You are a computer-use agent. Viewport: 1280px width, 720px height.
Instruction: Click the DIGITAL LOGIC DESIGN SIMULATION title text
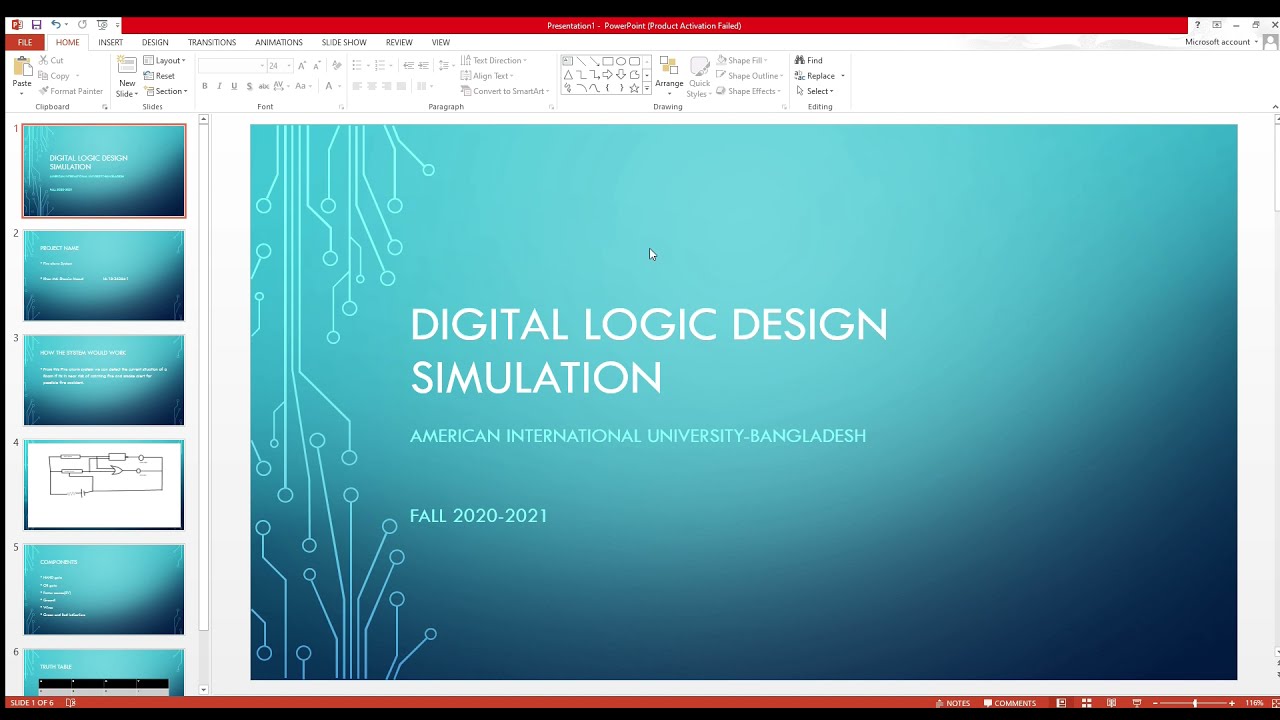pos(649,351)
